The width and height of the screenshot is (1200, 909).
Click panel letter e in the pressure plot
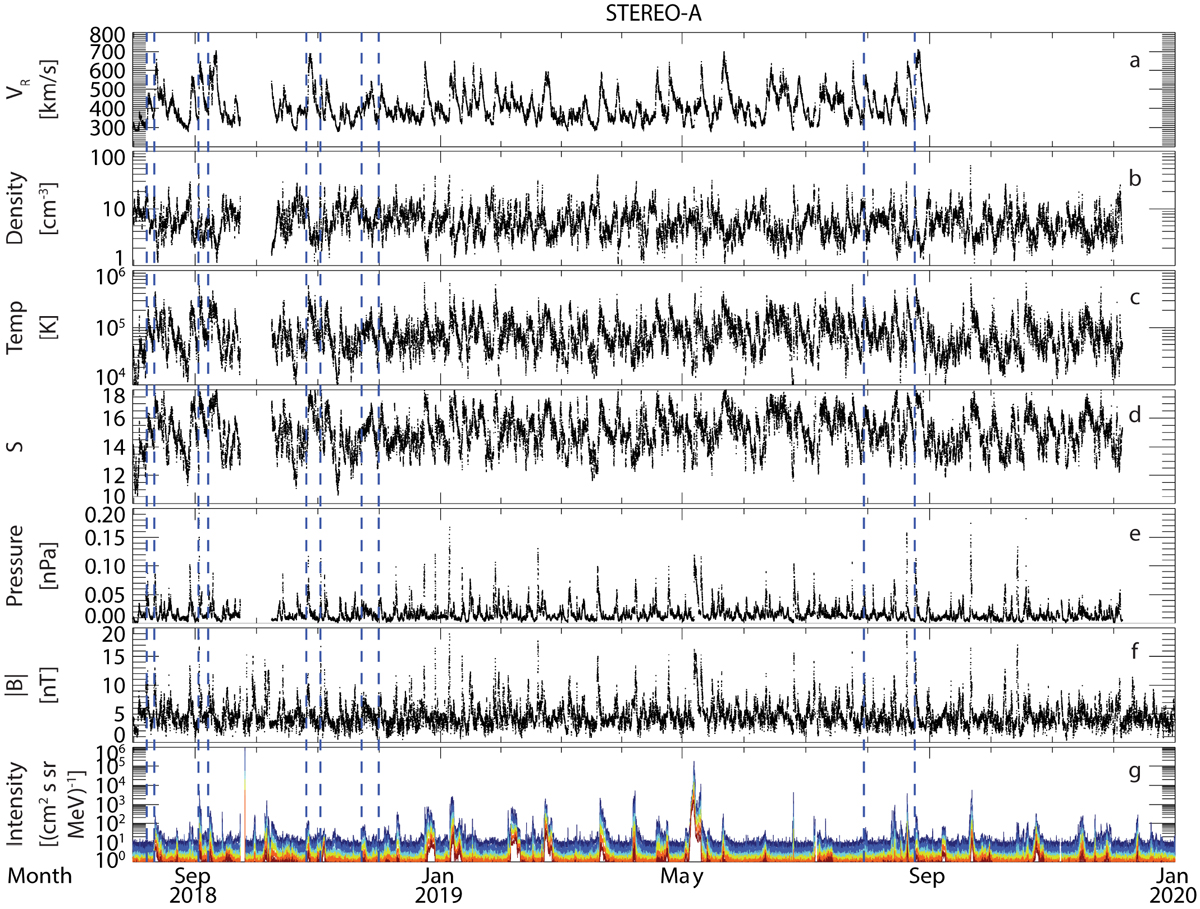pos(1133,536)
